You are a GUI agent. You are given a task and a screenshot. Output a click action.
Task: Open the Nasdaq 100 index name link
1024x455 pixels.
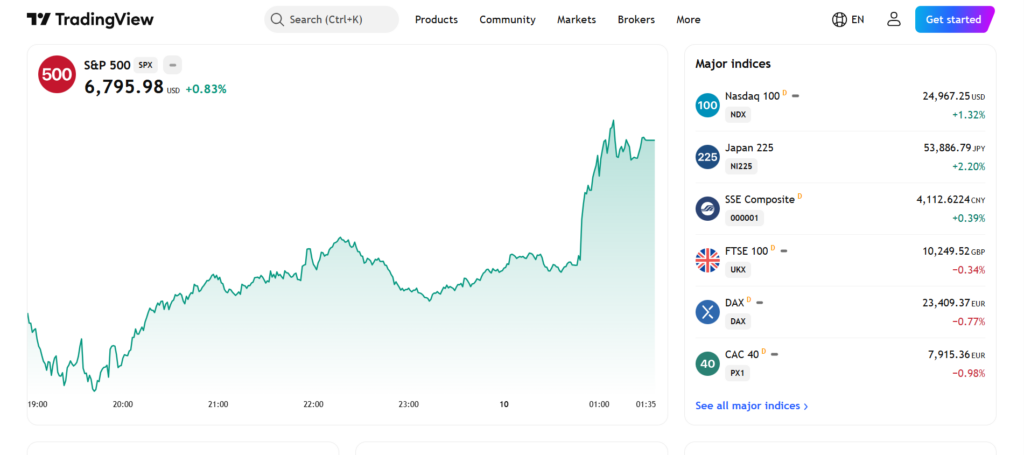click(752, 96)
